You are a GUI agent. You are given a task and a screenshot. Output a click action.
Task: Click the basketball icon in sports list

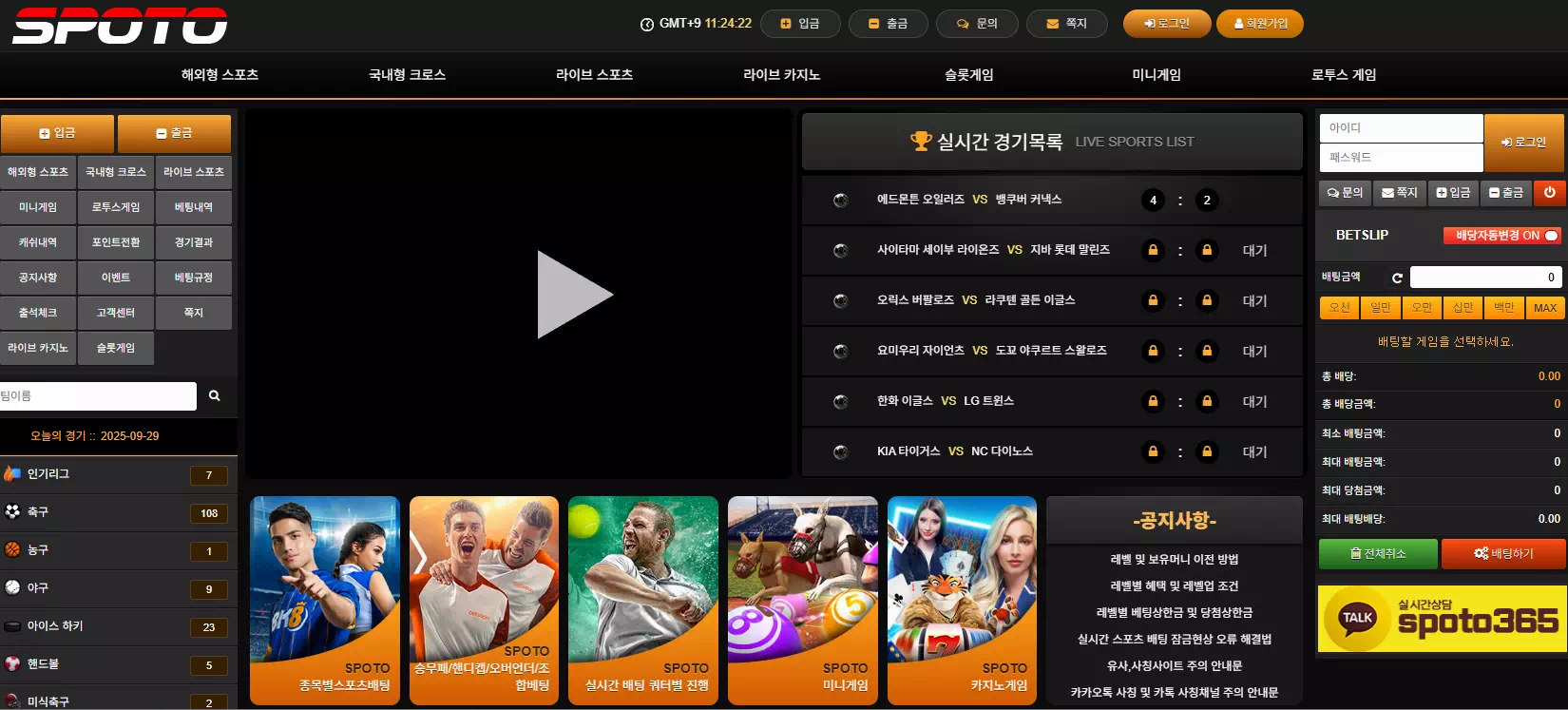tap(12, 549)
